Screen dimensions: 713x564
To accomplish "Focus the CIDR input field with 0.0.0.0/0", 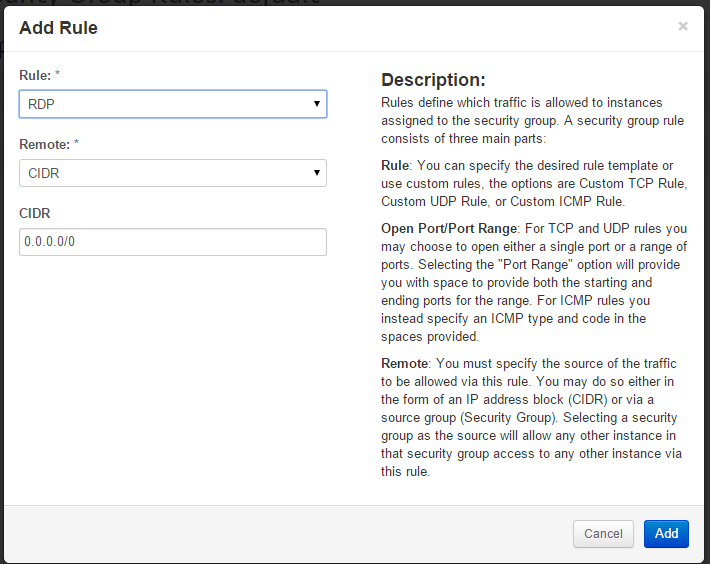I will 172,242.
